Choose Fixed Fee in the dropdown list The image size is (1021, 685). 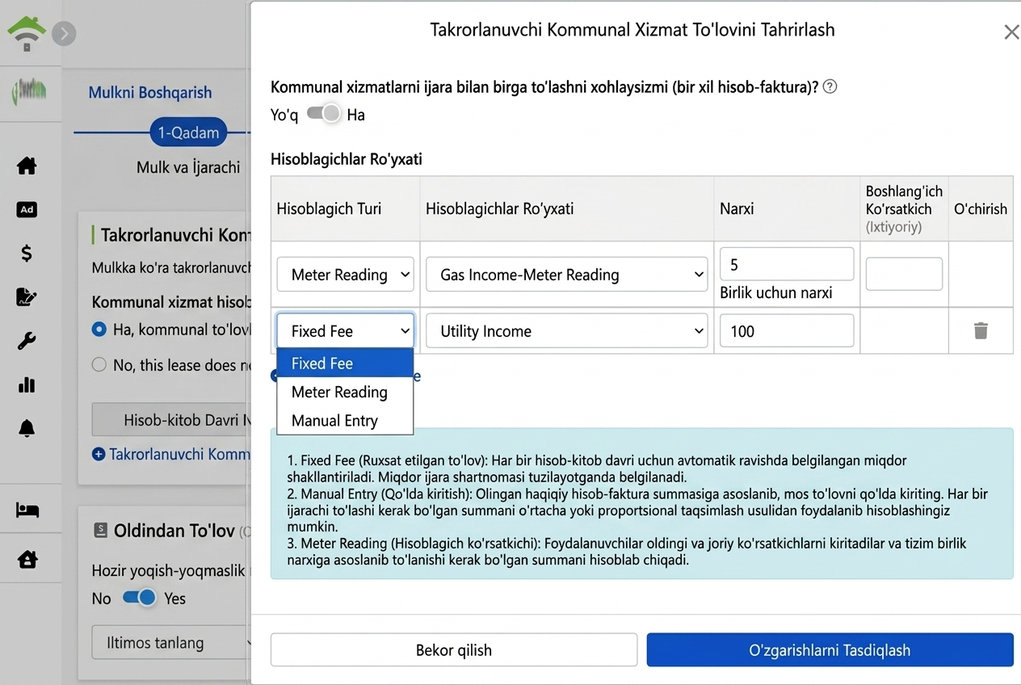pyautogui.click(x=345, y=363)
